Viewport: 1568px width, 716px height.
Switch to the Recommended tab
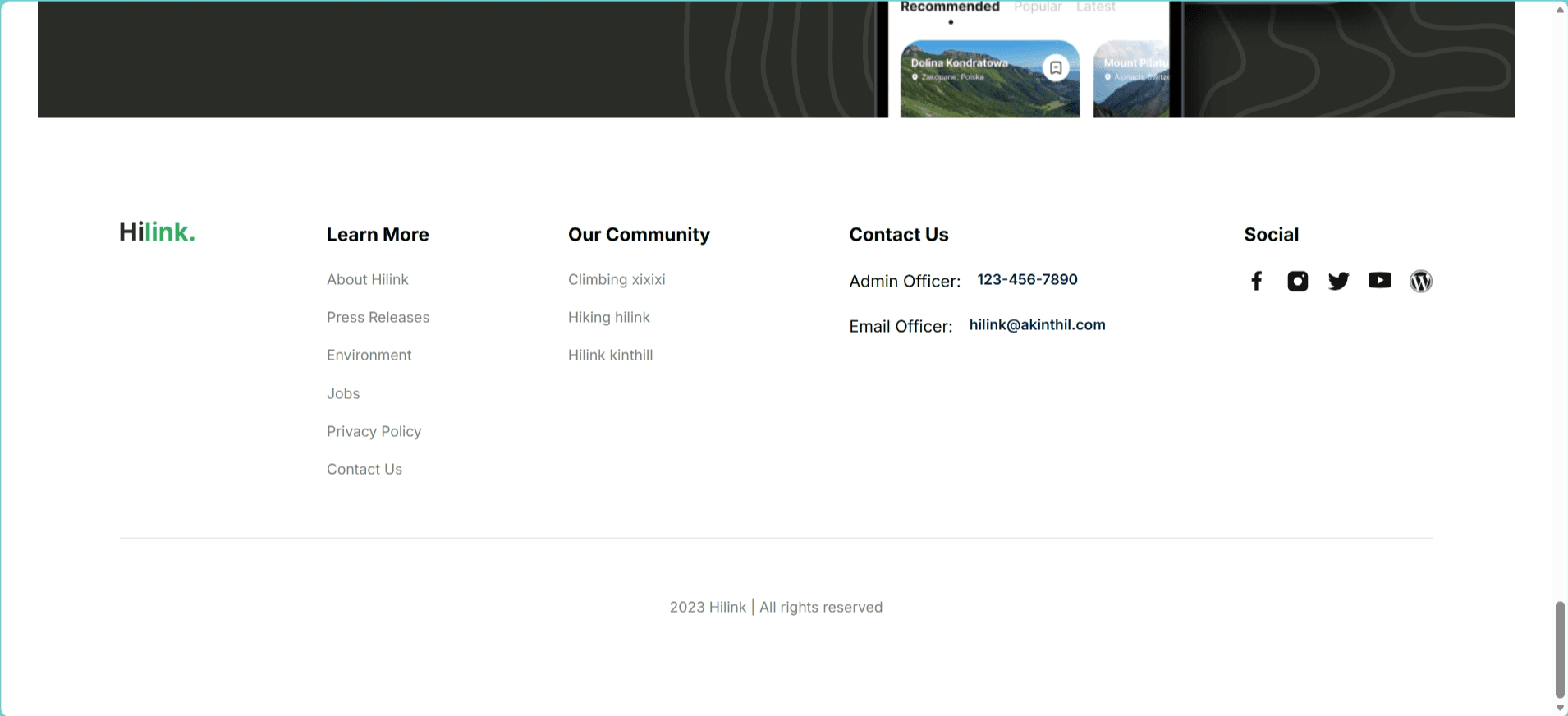pos(950,7)
